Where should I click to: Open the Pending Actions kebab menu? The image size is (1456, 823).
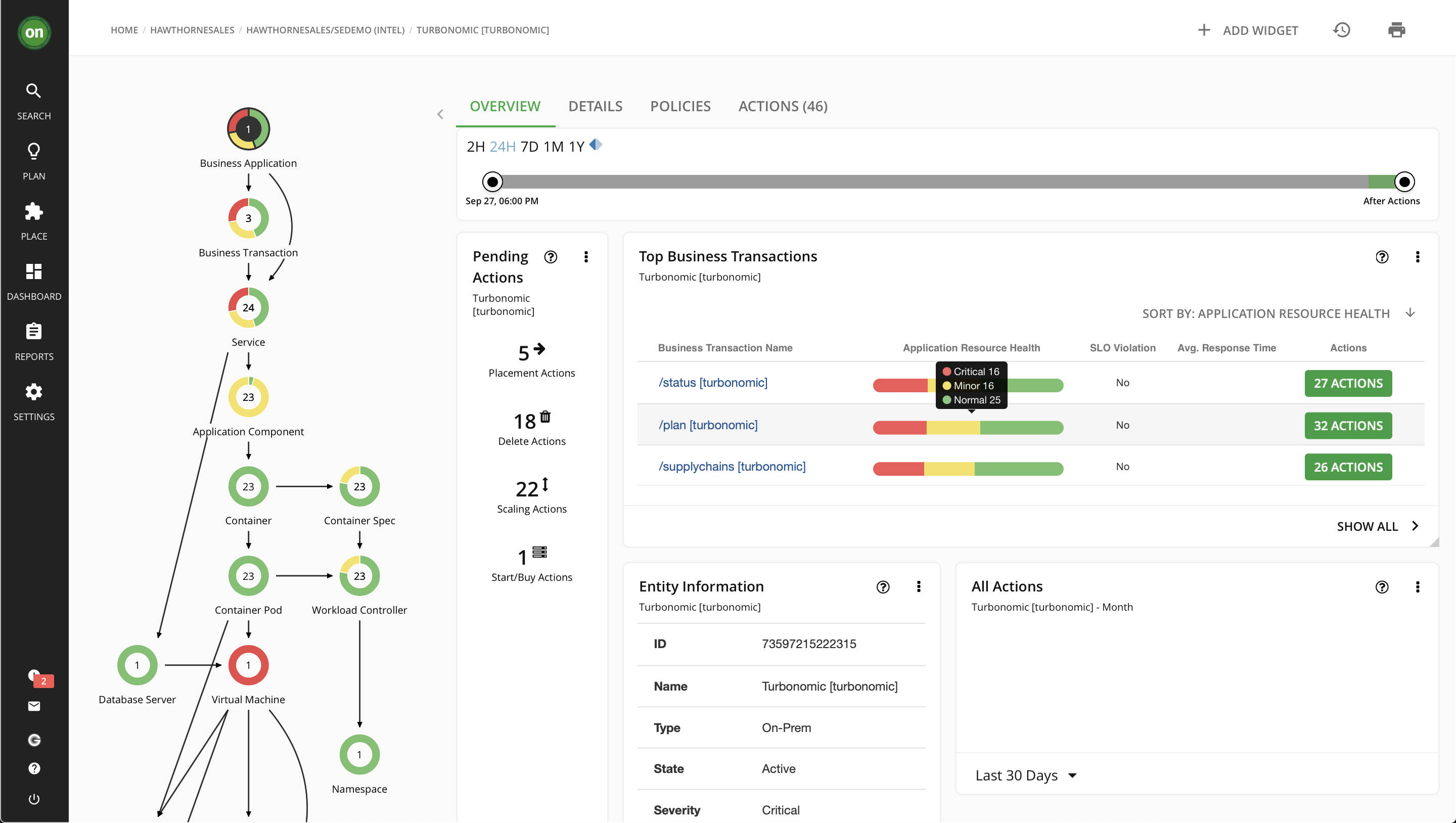[586, 257]
